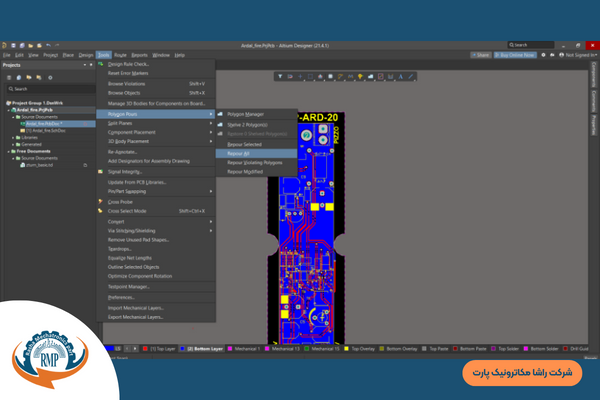Click the Signal Integrity menu icon
The width and height of the screenshot is (600, 400).
(x=101, y=171)
